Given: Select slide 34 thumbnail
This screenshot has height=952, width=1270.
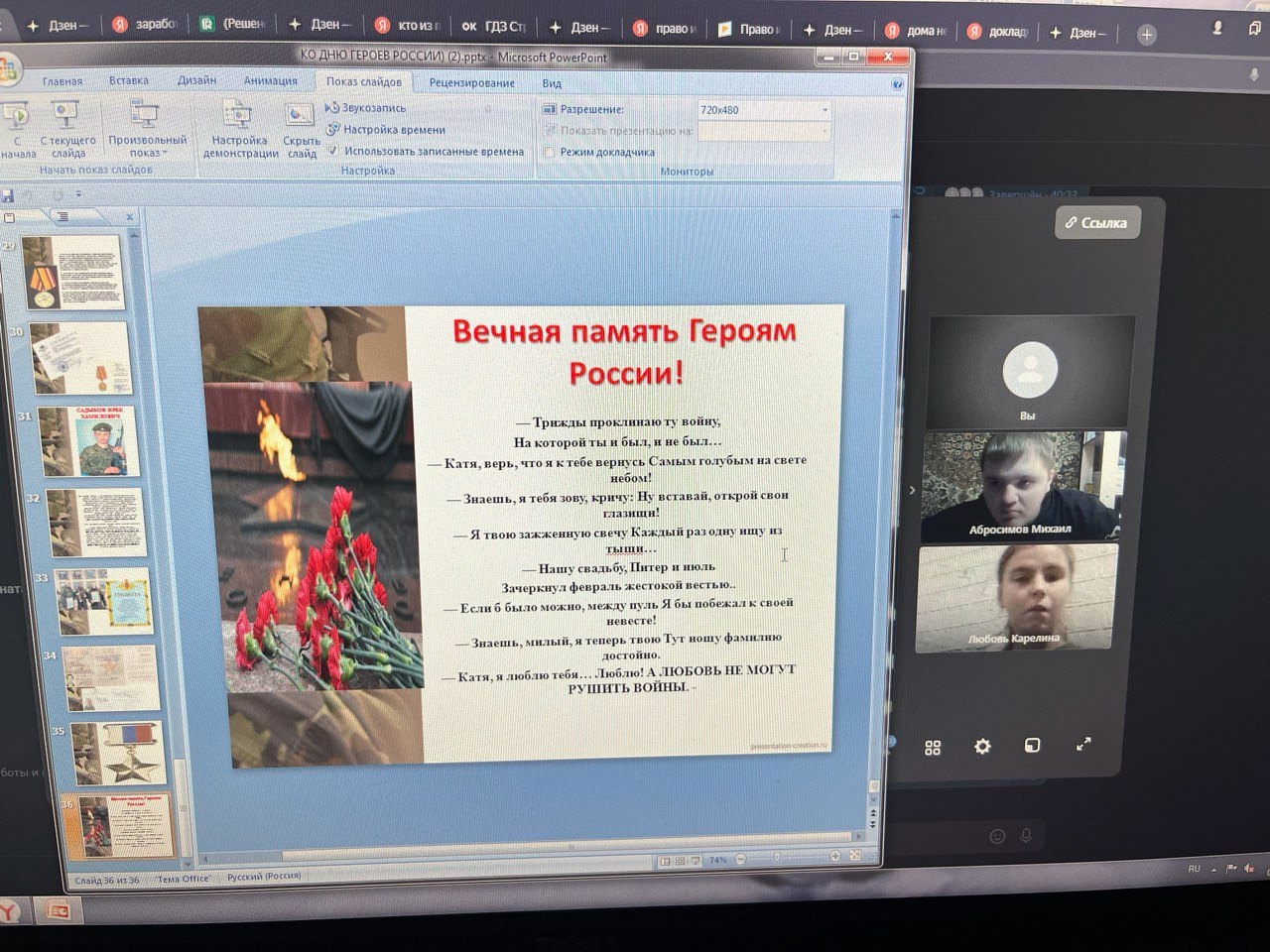Looking at the screenshot, I should point(110,679).
